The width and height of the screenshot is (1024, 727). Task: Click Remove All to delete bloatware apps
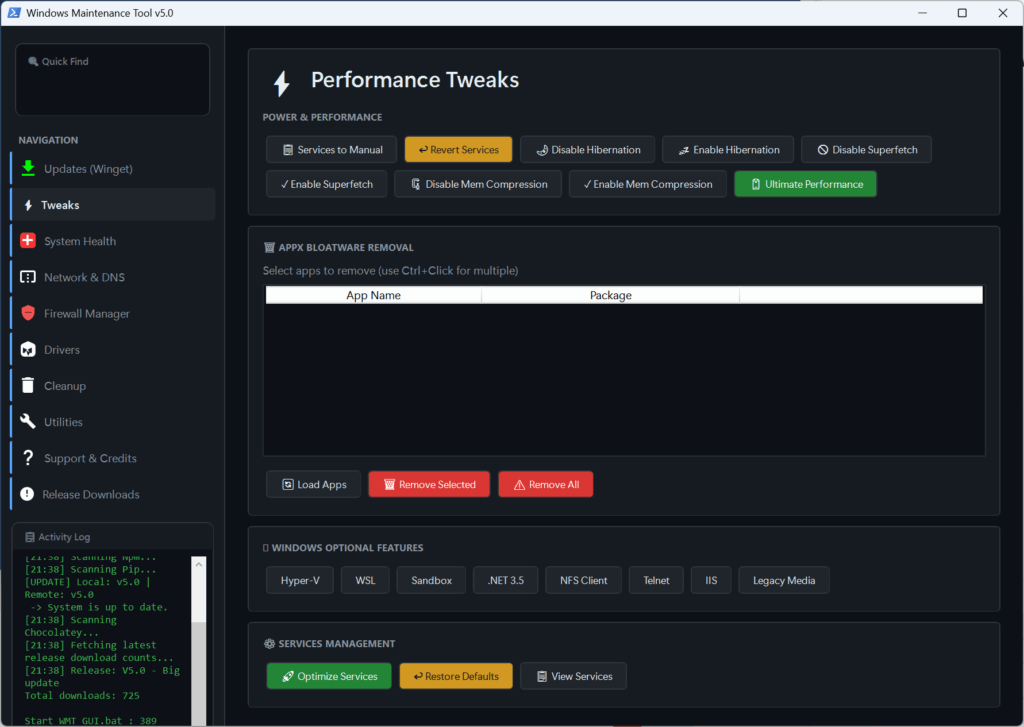point(545,483)
